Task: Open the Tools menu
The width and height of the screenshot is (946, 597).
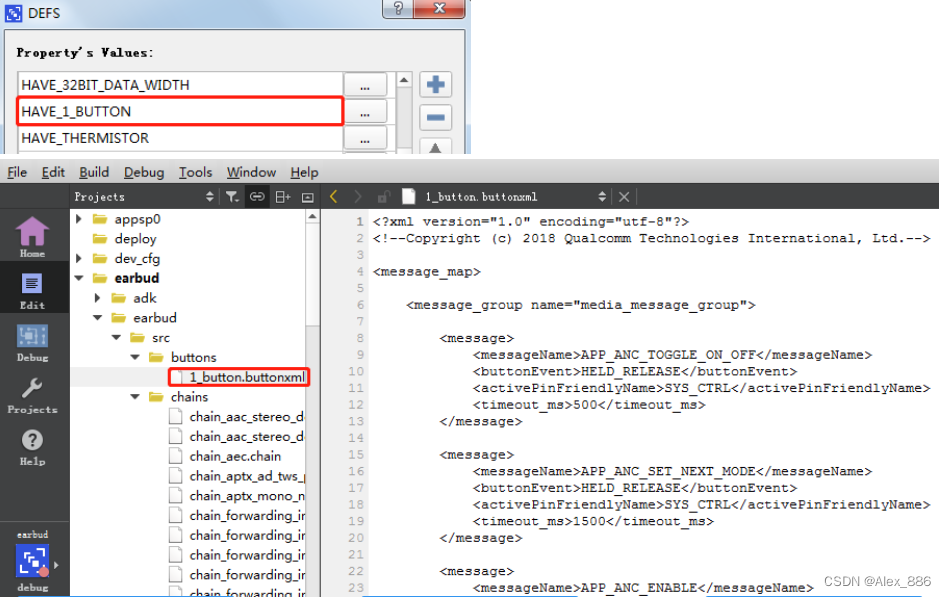Action: coord(195,172)
